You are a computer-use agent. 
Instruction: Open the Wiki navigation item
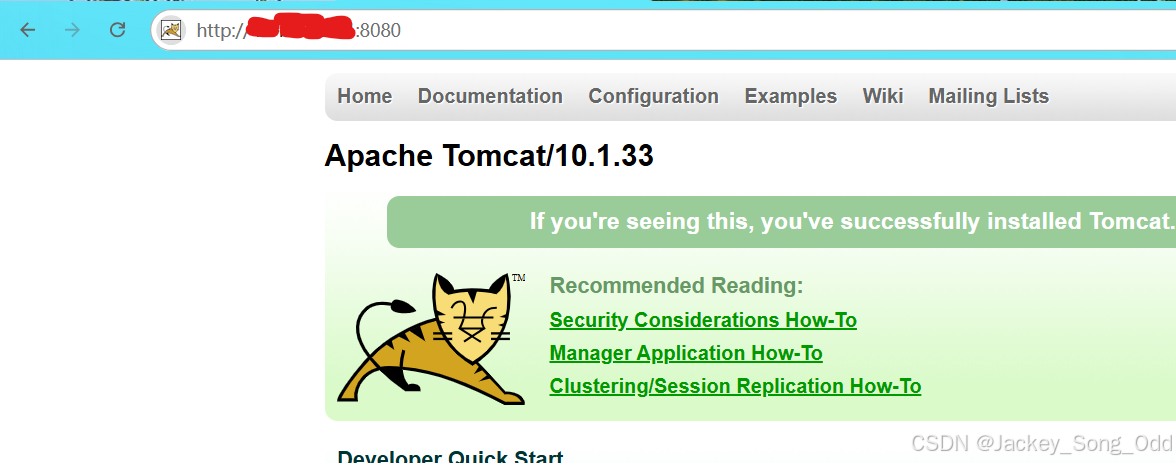coord(883,96)
